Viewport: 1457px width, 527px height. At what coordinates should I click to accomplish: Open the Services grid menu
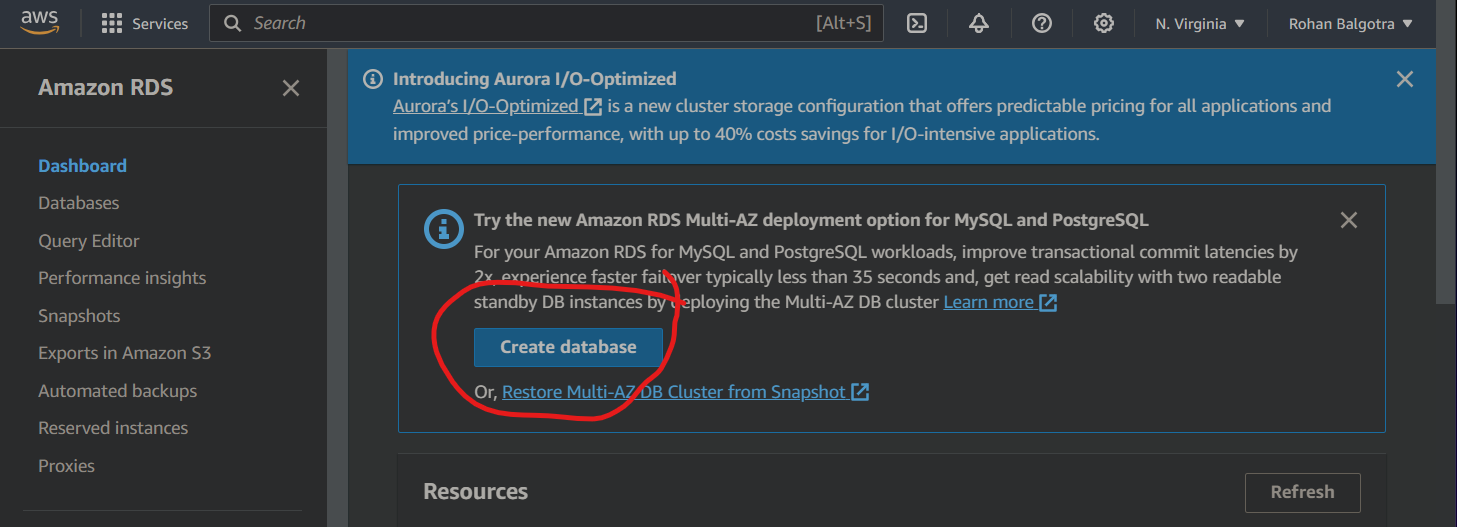[112, 23]
